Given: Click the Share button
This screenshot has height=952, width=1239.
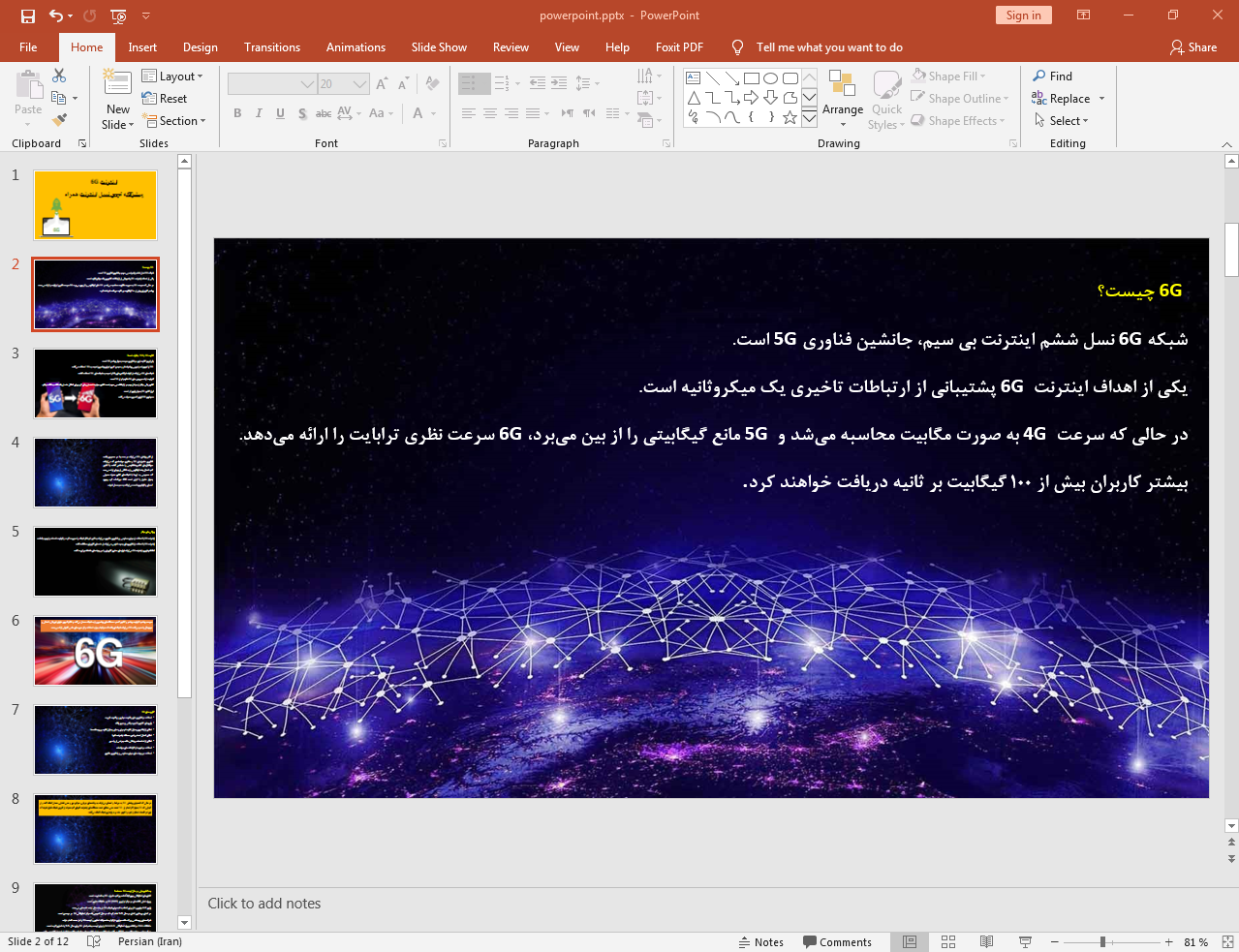Looking at the screenshot, I should (1193, 47).
